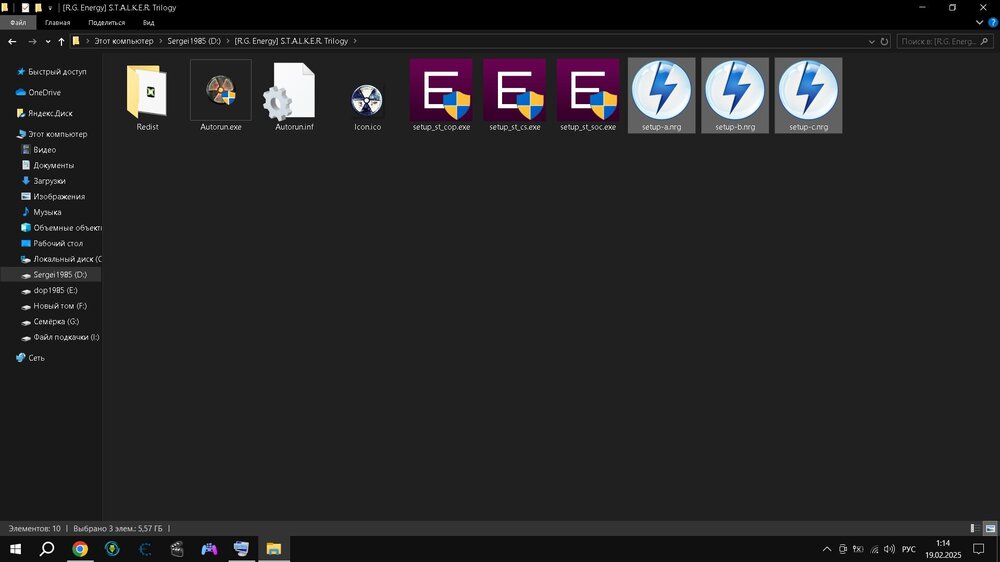Launch Google Chrome from taskbar

(x=80, y=549)
